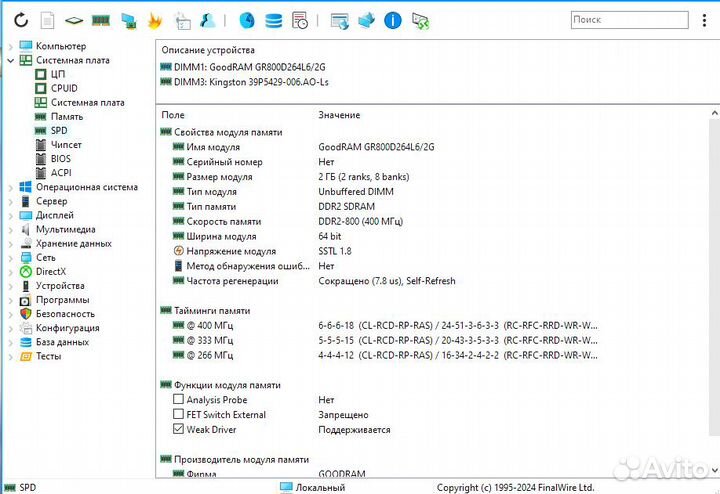Expand the Операционная система tree node
This screenshot has width=720, height=494.
tap(11, 187)
